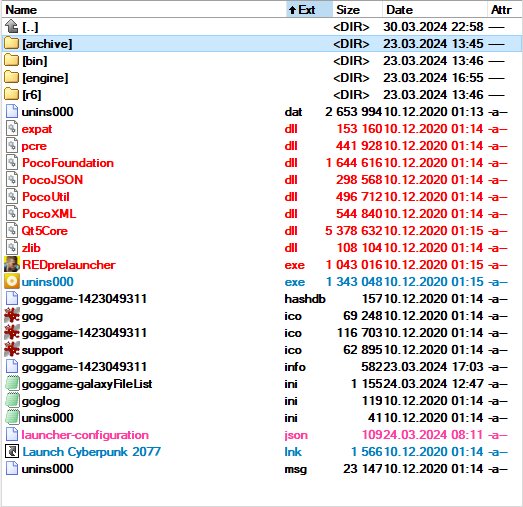Select the [archive] folder name
This screenshot has width=523, height=507.
click(x=47, y=44)
